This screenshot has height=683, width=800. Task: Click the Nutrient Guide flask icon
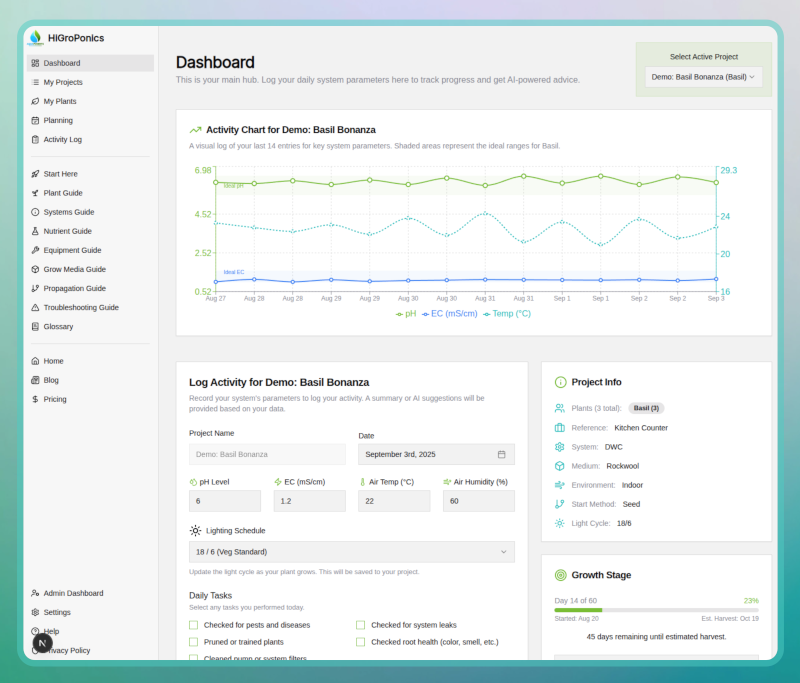[35, 231]
